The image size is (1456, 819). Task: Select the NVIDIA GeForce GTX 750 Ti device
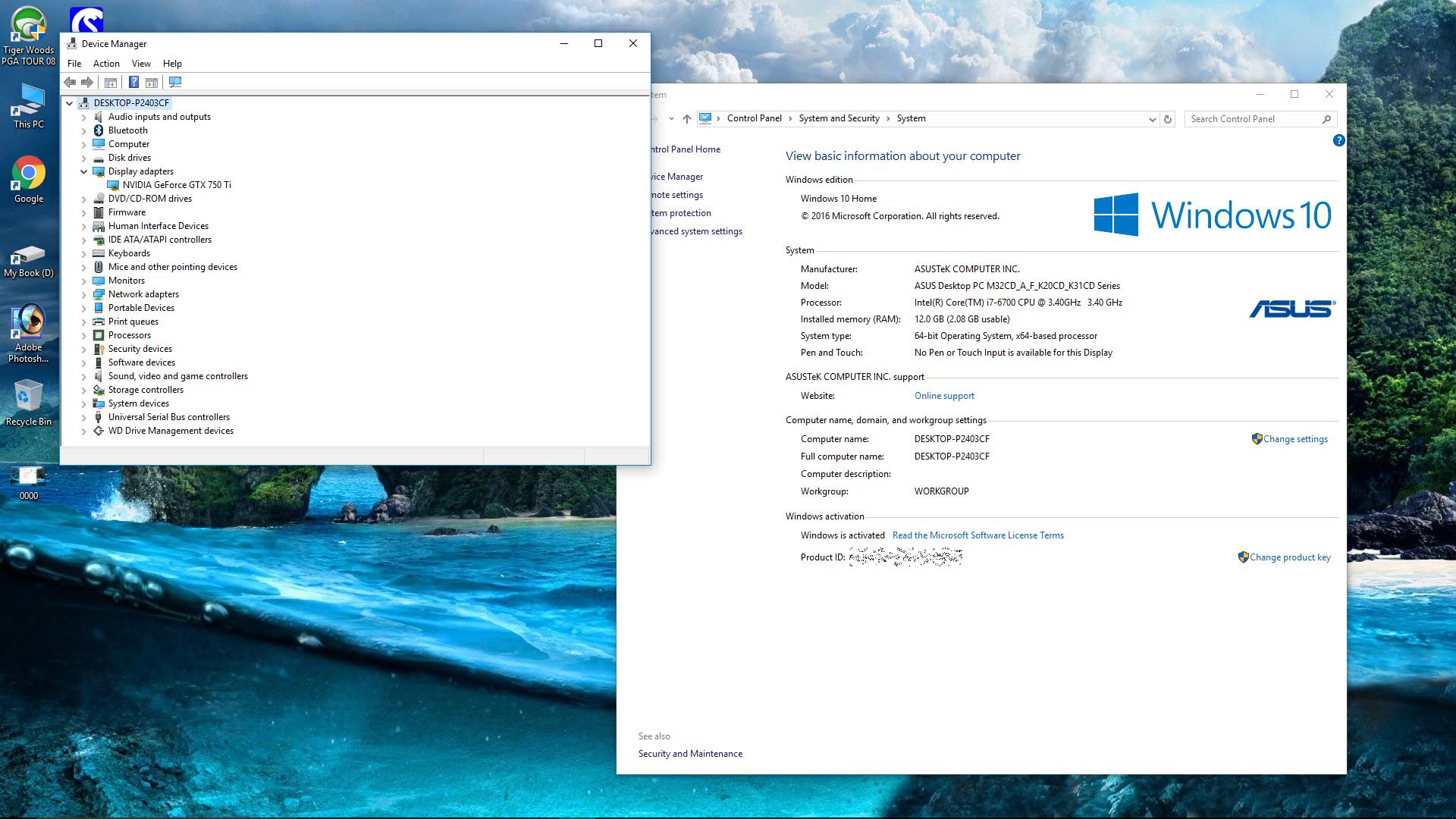pos(177,185)
